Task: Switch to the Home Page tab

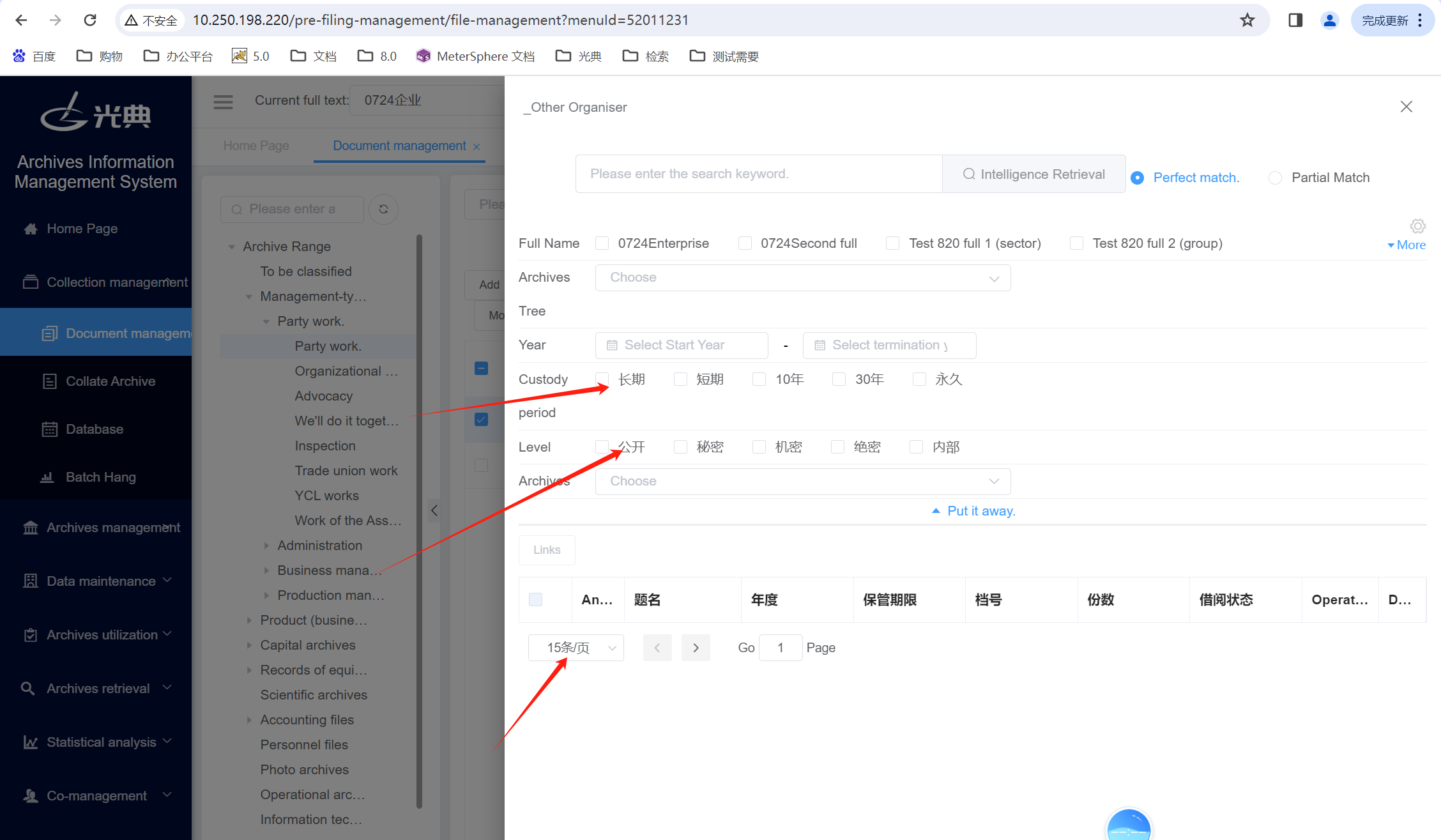Action: point(256,146)
